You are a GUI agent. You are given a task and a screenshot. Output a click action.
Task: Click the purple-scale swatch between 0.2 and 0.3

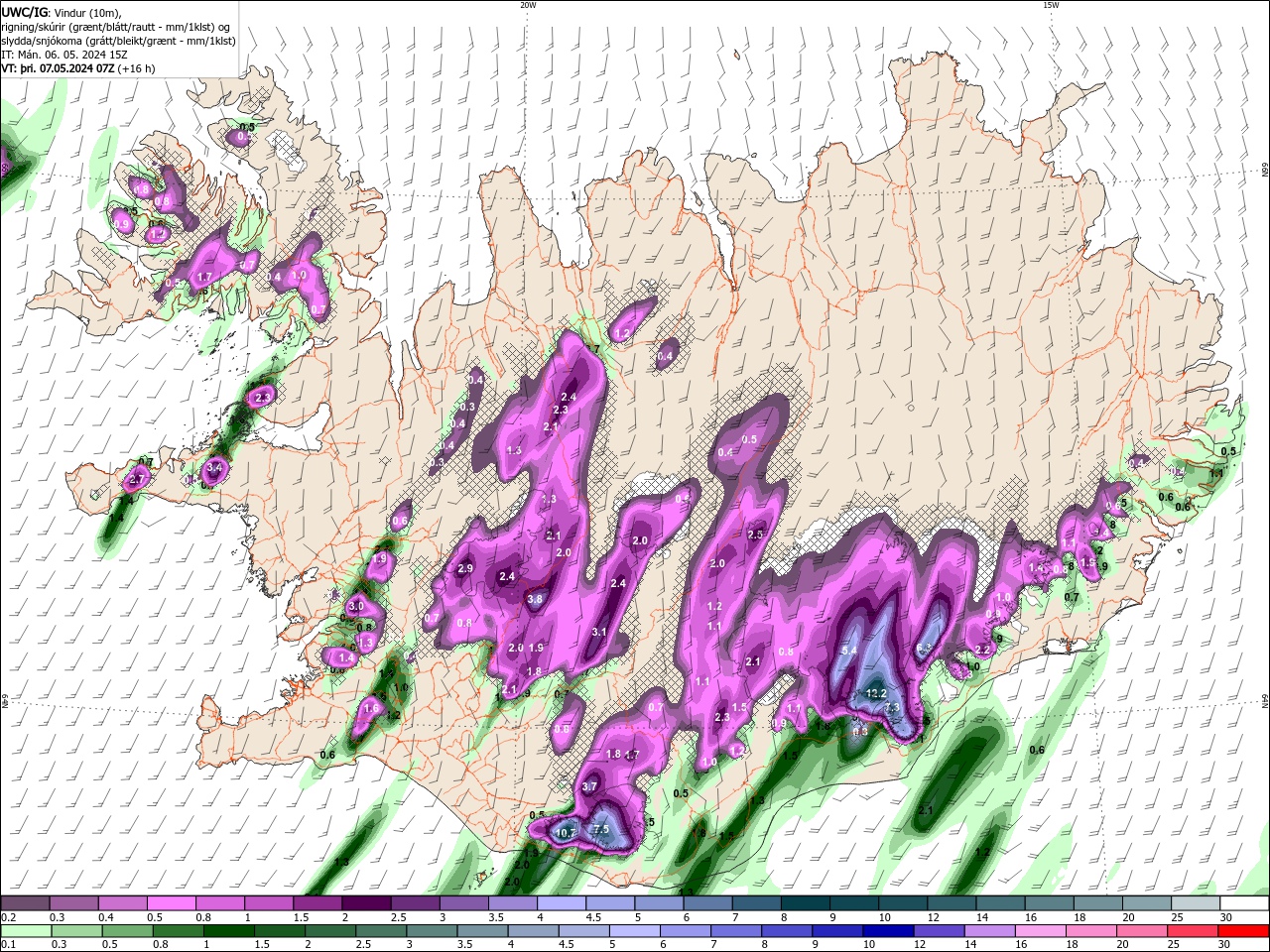25,903
